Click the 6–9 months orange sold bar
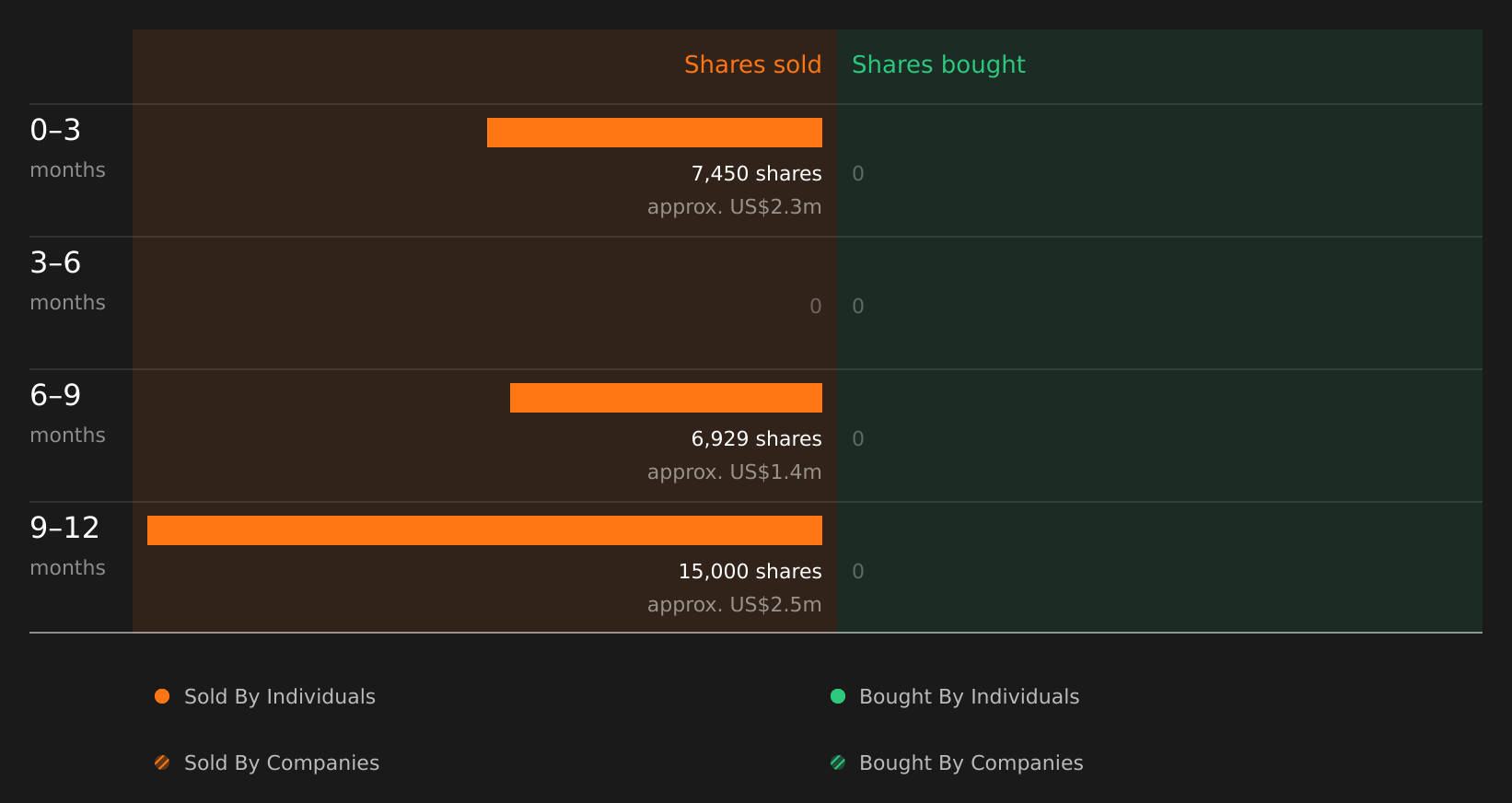This screenshot has width=1512, height=803. 666,398
